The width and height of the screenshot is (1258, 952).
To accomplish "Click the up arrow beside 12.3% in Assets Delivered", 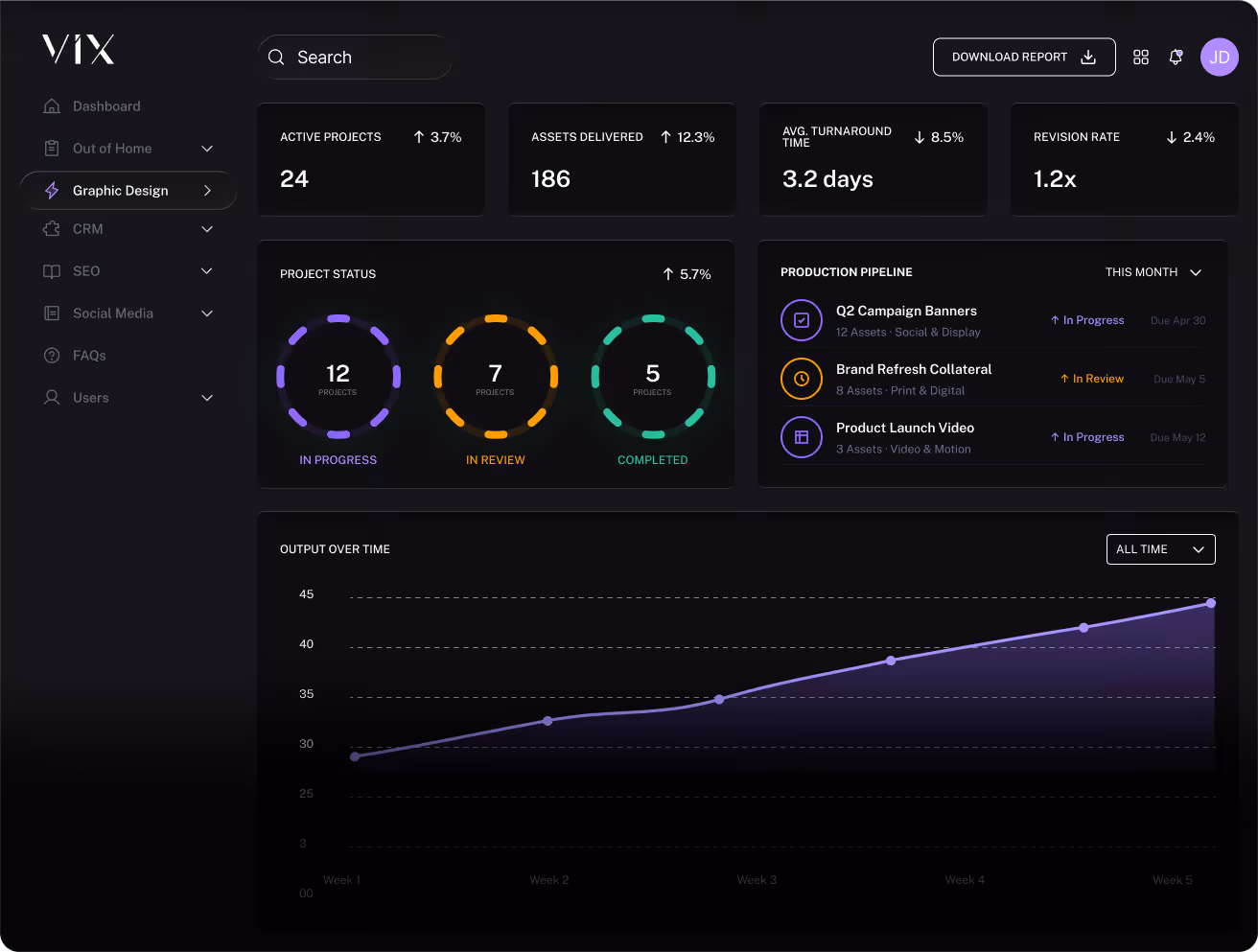I will click(665, 137).
